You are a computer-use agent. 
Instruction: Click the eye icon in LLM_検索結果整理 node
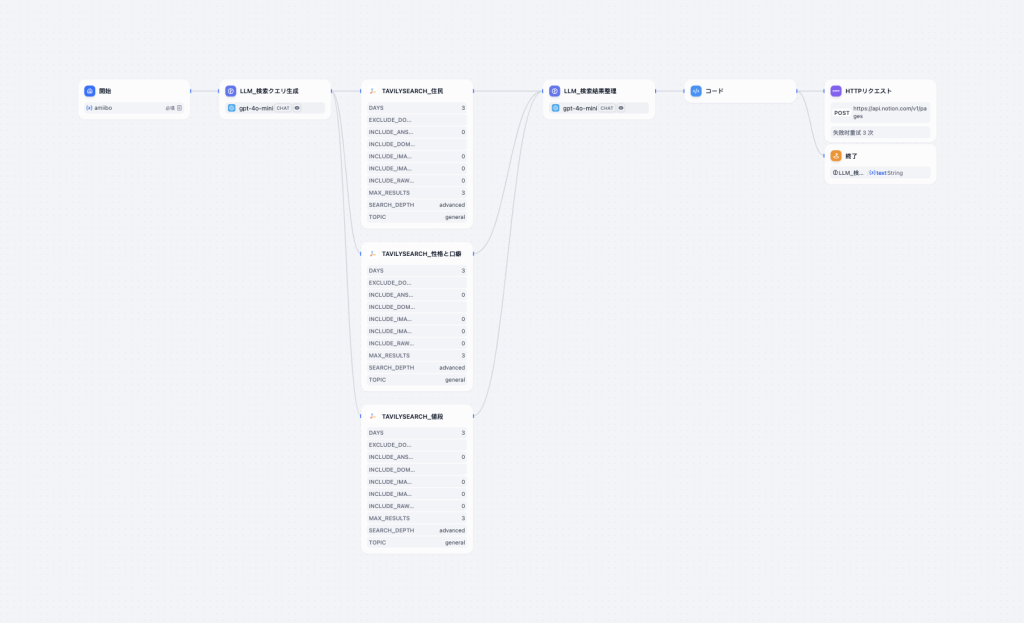tap(621, 108)
